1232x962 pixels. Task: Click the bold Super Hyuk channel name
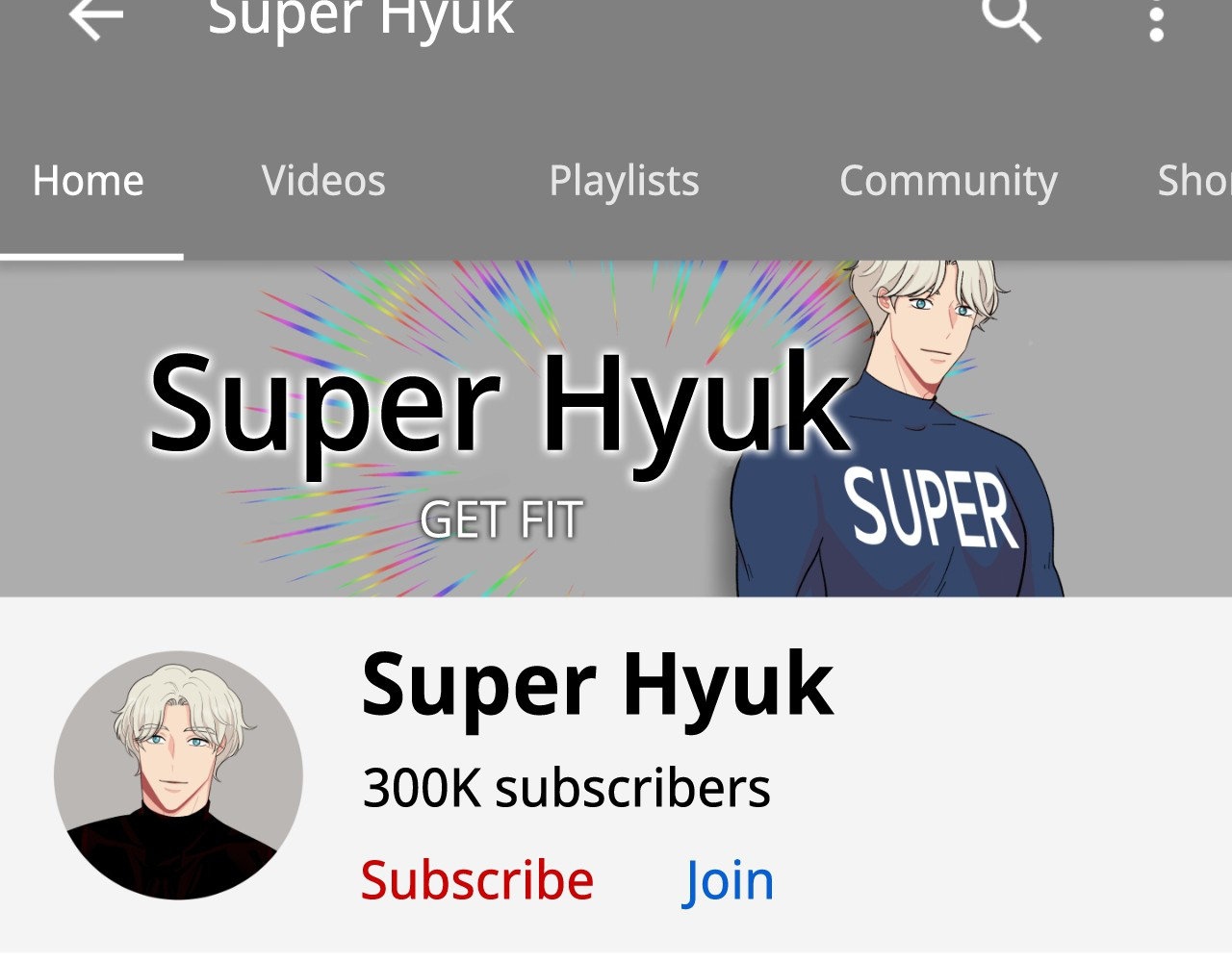click(x=597, y=685)
